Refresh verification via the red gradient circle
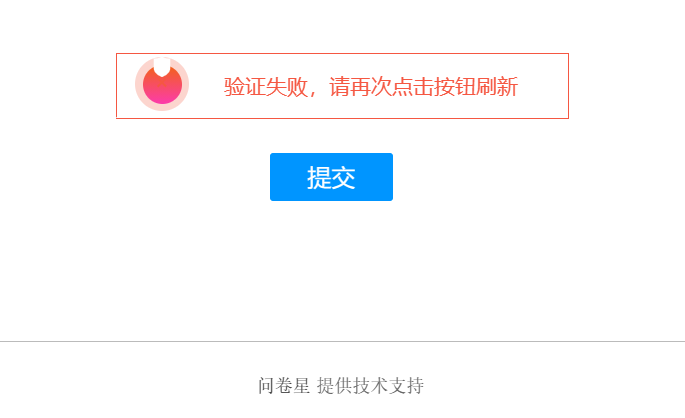 162,86
